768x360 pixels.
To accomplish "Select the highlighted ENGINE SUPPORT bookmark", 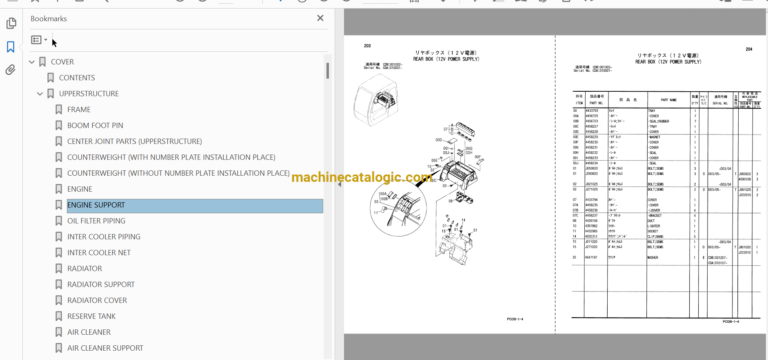I will coord(194,205).
